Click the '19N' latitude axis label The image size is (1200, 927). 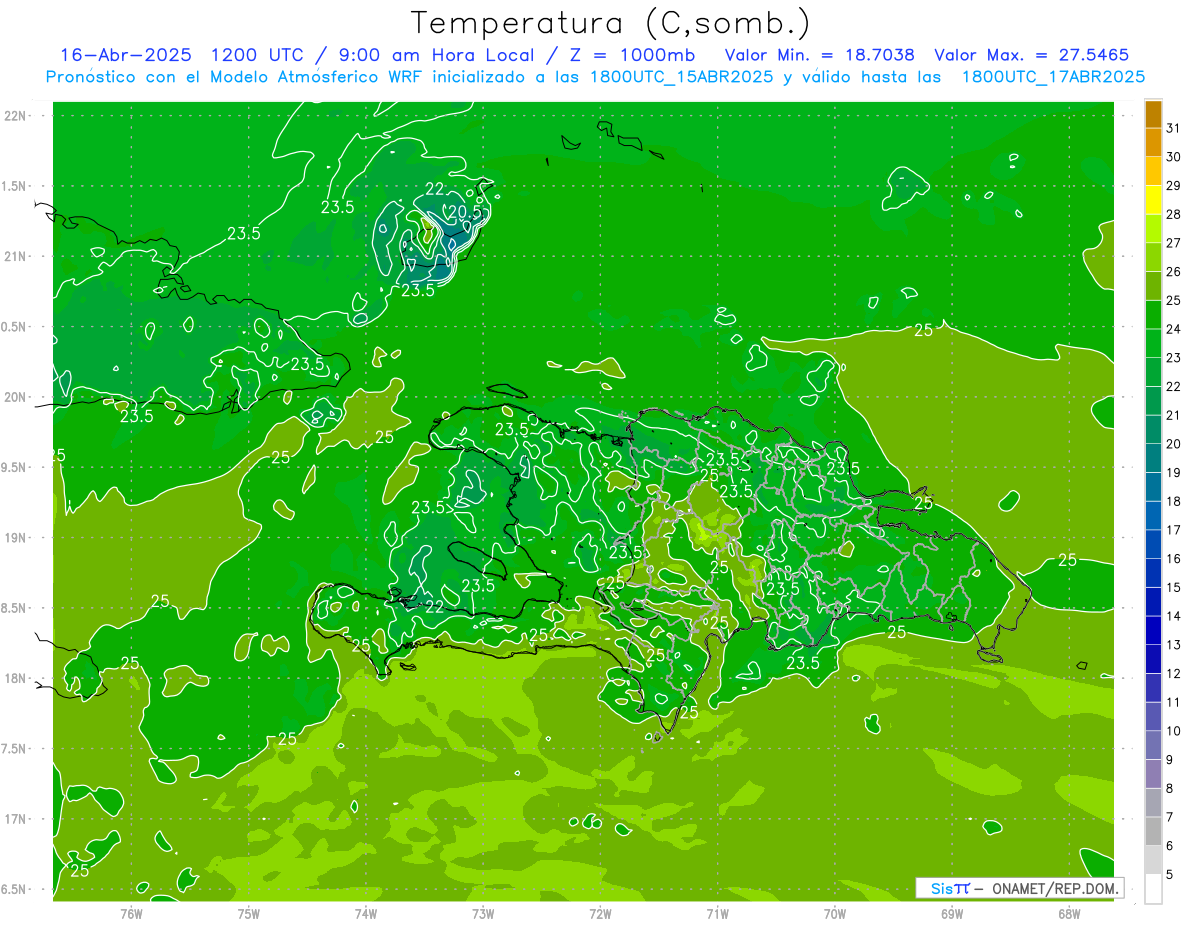tap(16, 537)
